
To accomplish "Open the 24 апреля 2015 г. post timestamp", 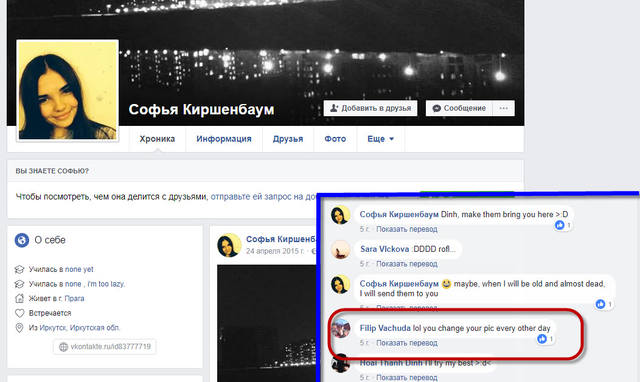I will coord(275,251).
